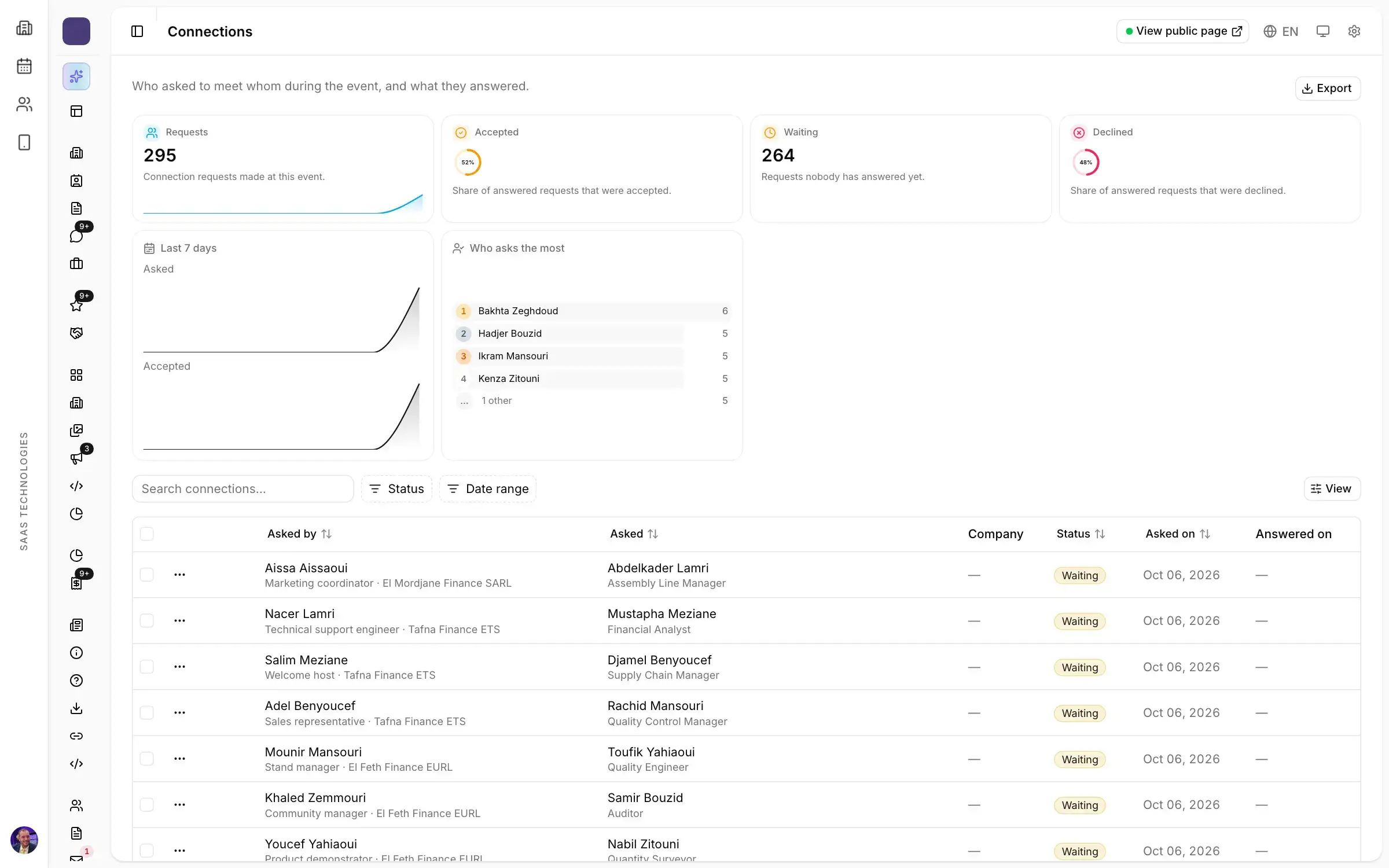Open the four-squares grid icon in the sidebar

point(76,375)
